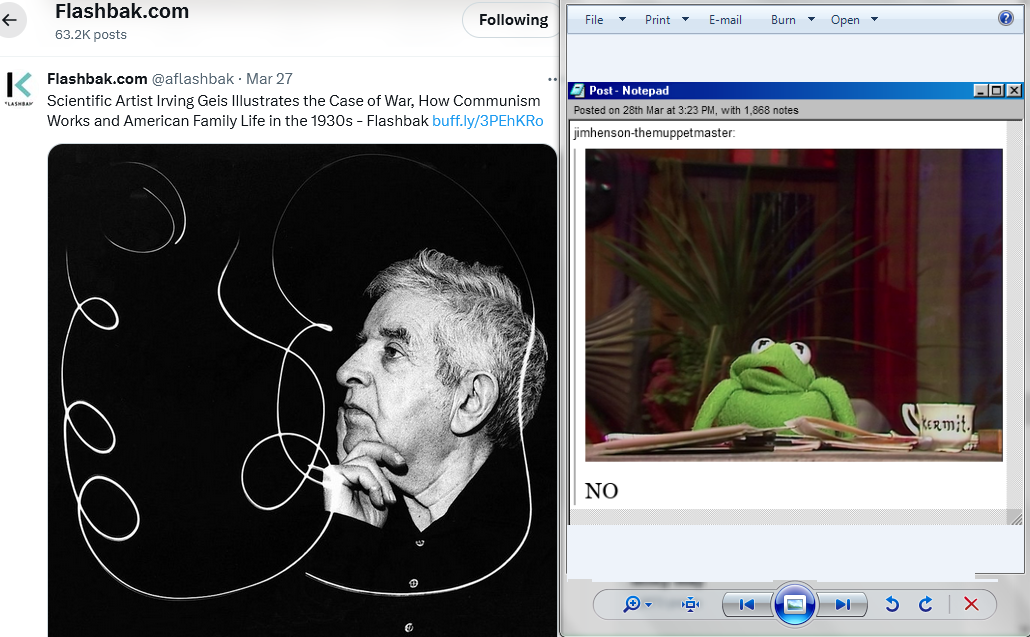Maximize the Post - Notepad window
Screen dimensions: 1030x637
(996, 91)
